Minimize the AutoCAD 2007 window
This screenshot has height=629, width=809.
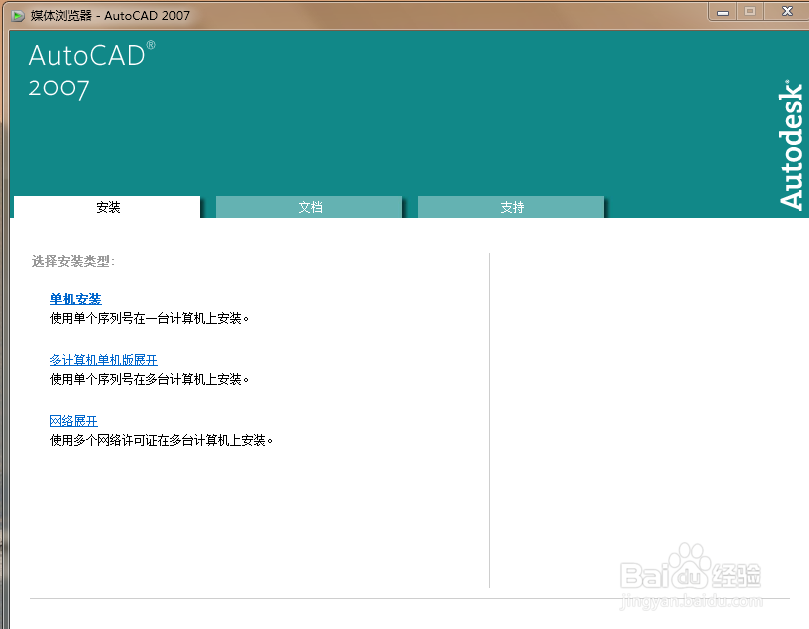tap(723, 12)
